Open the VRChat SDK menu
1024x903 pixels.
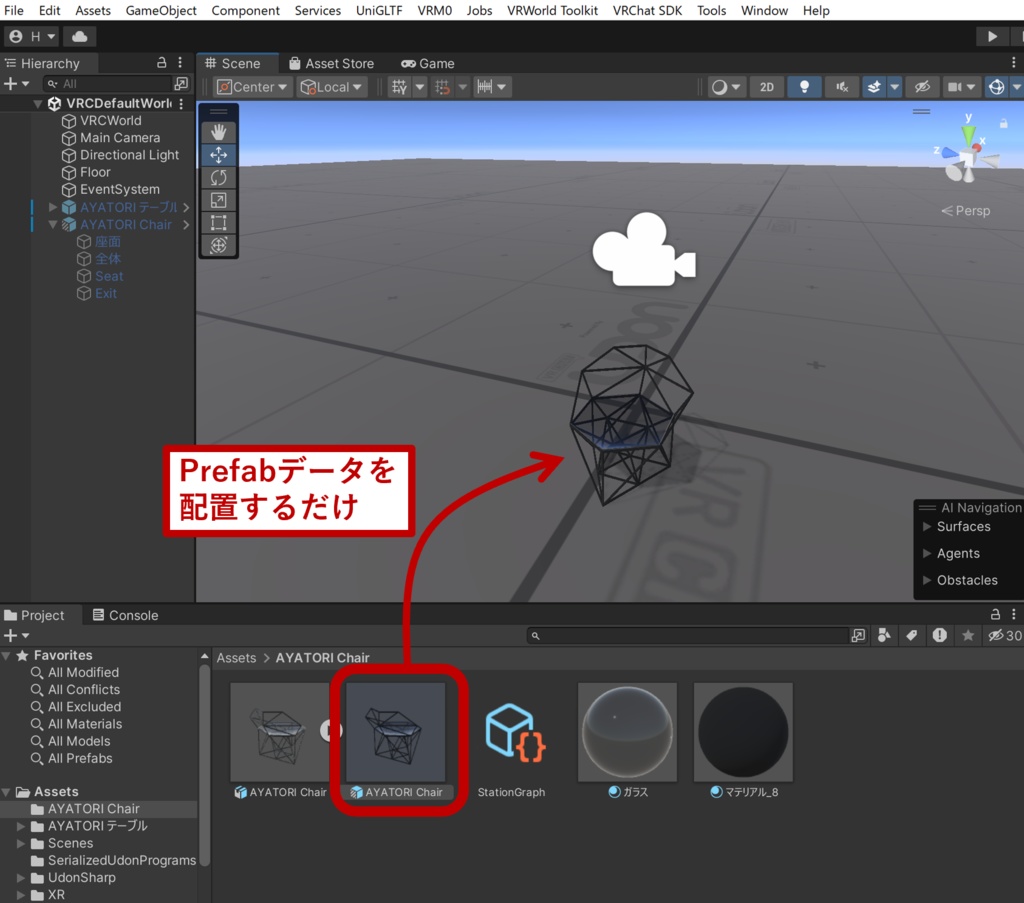(x=647, y=10)
